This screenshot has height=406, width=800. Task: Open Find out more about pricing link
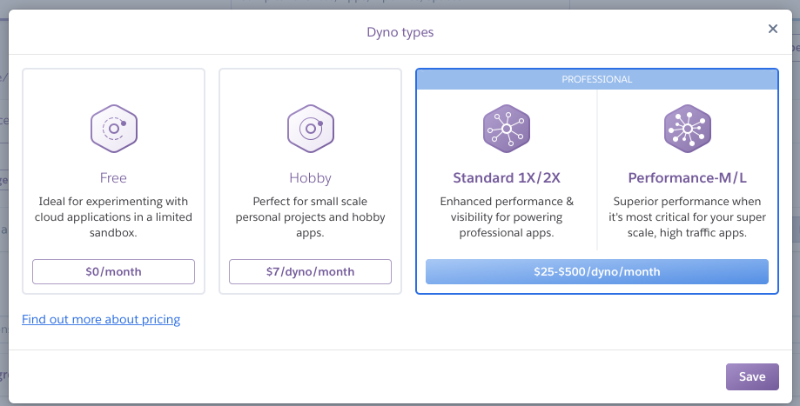tap(101, 319)
